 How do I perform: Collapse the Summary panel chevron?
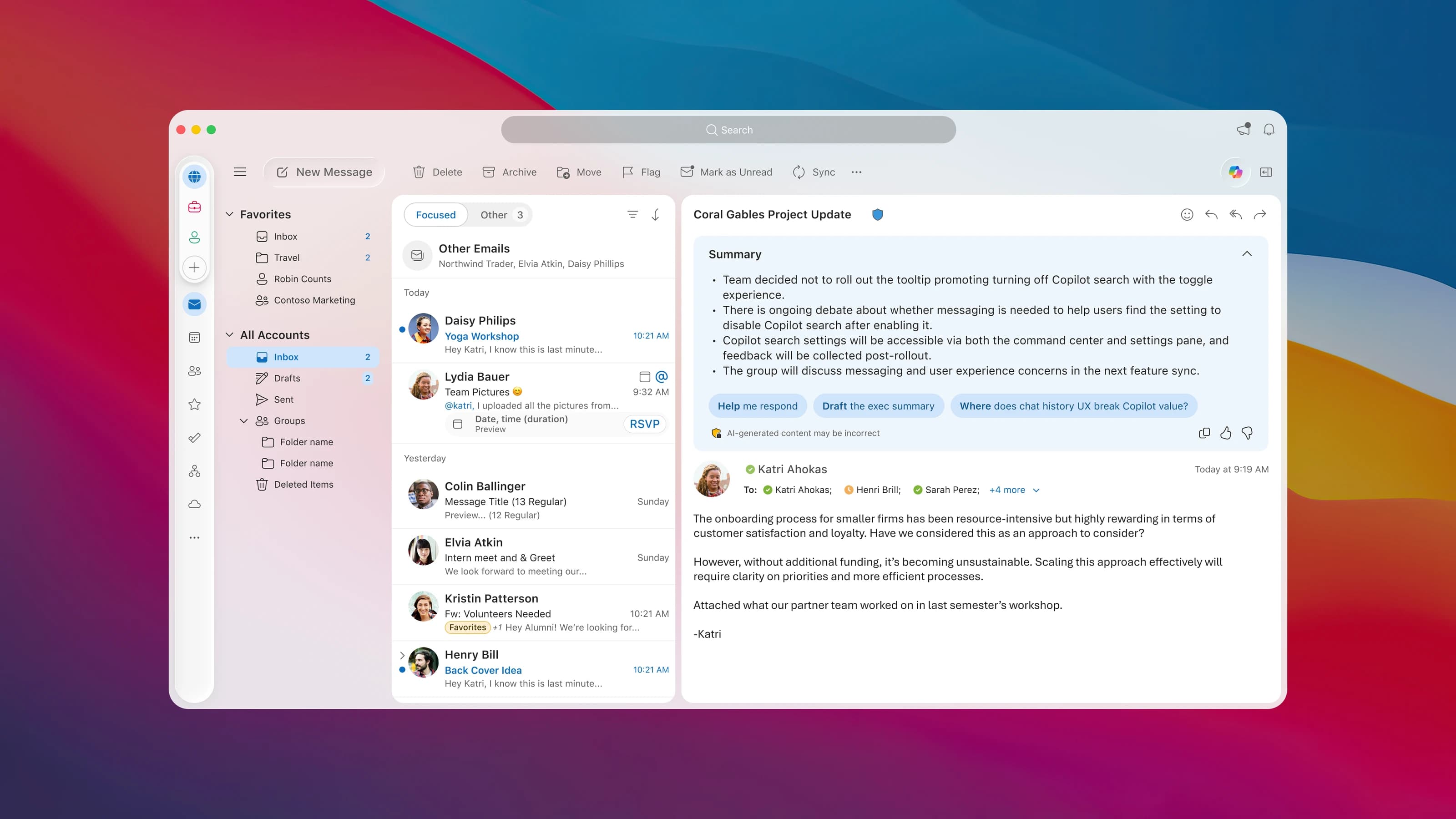[x=1247, y=254]
